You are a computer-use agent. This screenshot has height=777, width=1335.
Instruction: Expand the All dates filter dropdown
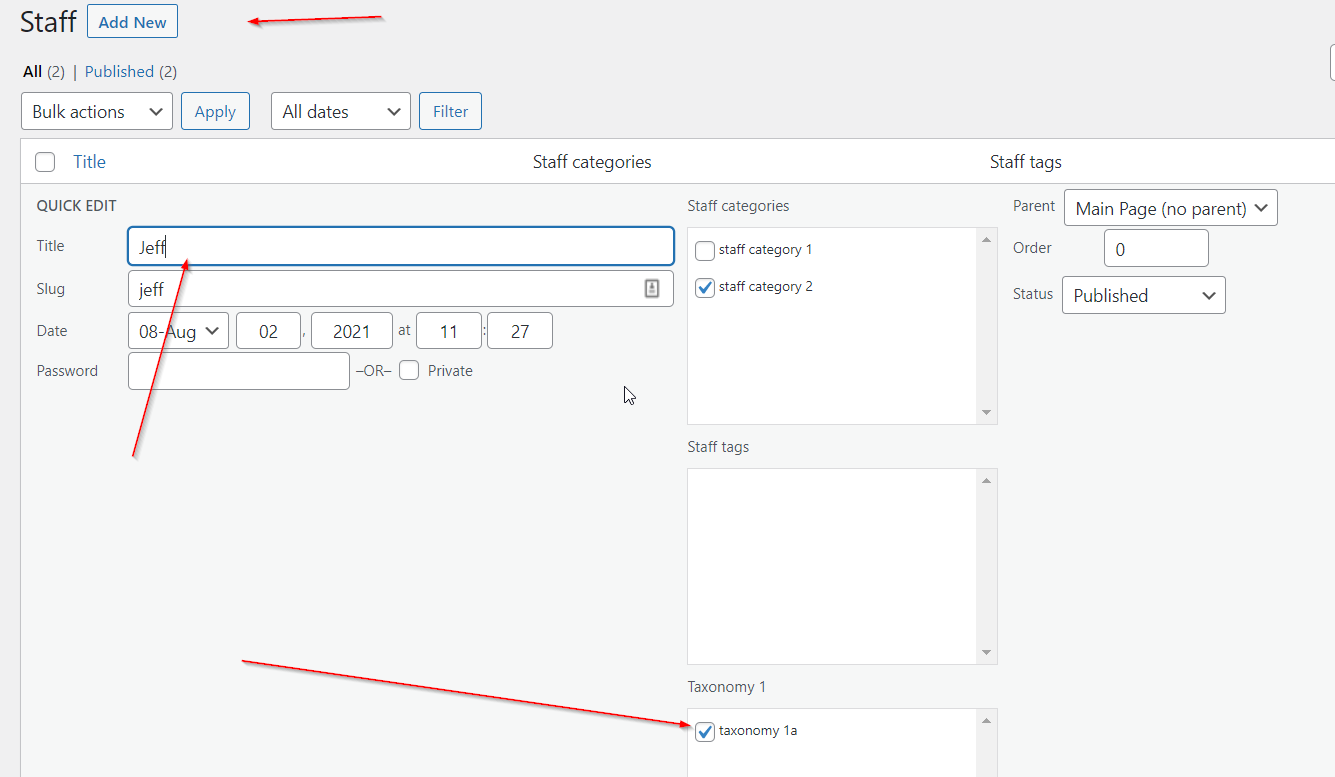coord(340,112)
